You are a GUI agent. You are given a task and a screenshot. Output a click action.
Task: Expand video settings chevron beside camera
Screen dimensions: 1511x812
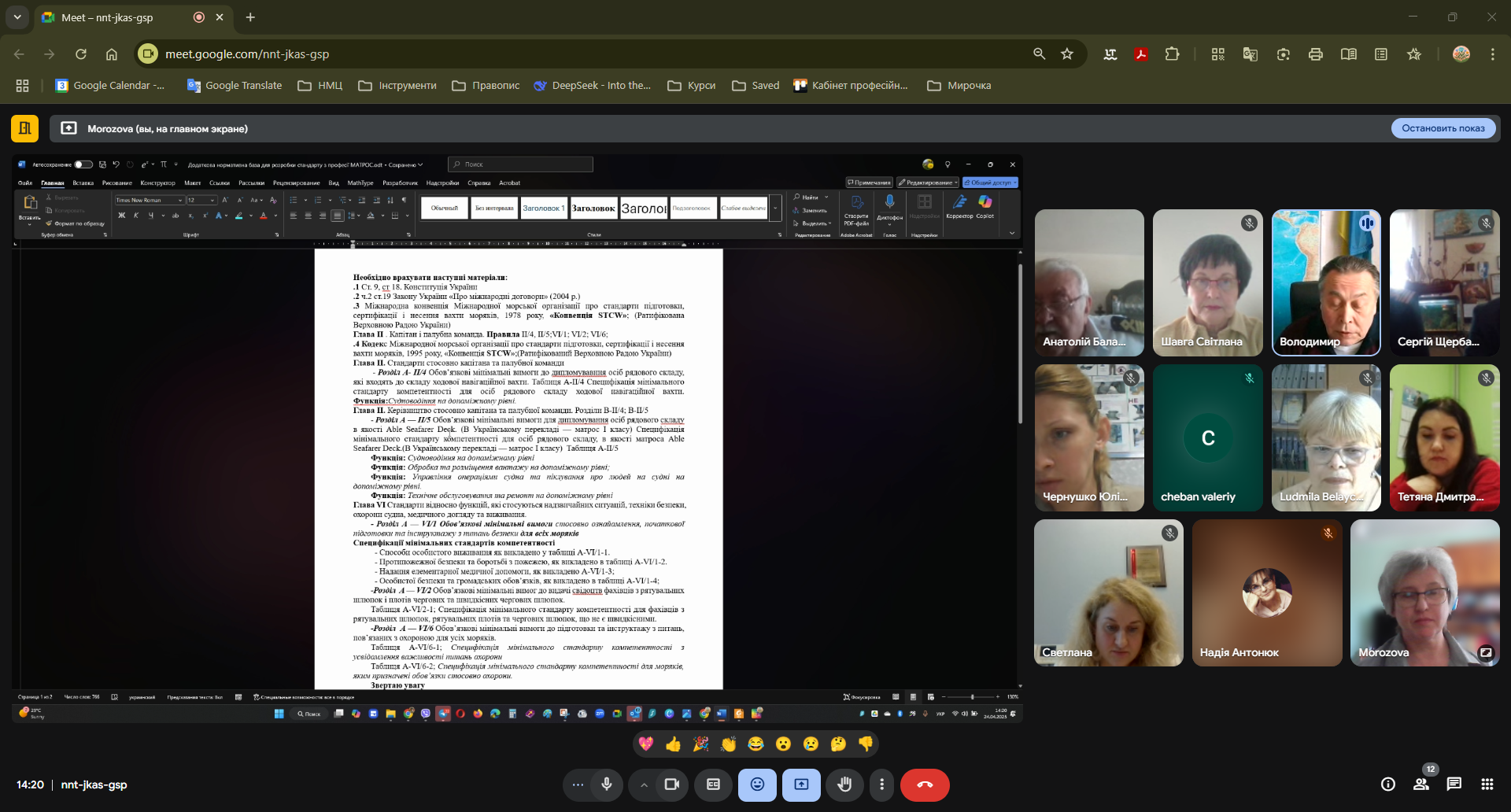pyautogui.click(x=644, y=784)
